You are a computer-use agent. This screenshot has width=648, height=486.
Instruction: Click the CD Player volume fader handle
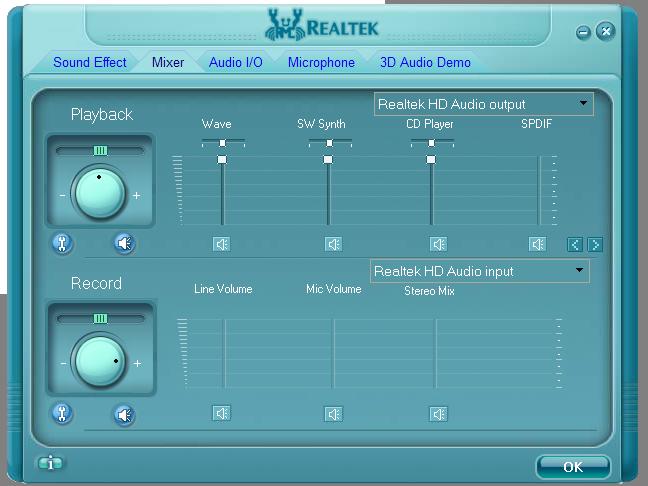431,160
